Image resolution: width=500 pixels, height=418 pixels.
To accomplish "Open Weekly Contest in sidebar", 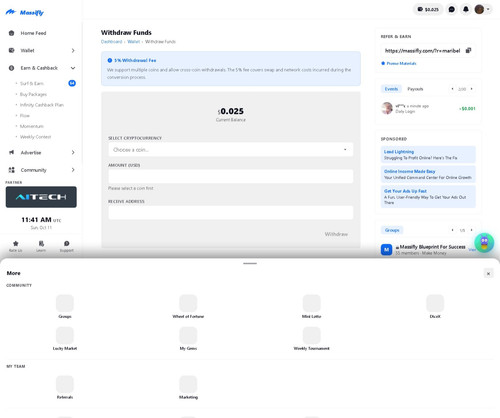I will click(x=35, y=137).
